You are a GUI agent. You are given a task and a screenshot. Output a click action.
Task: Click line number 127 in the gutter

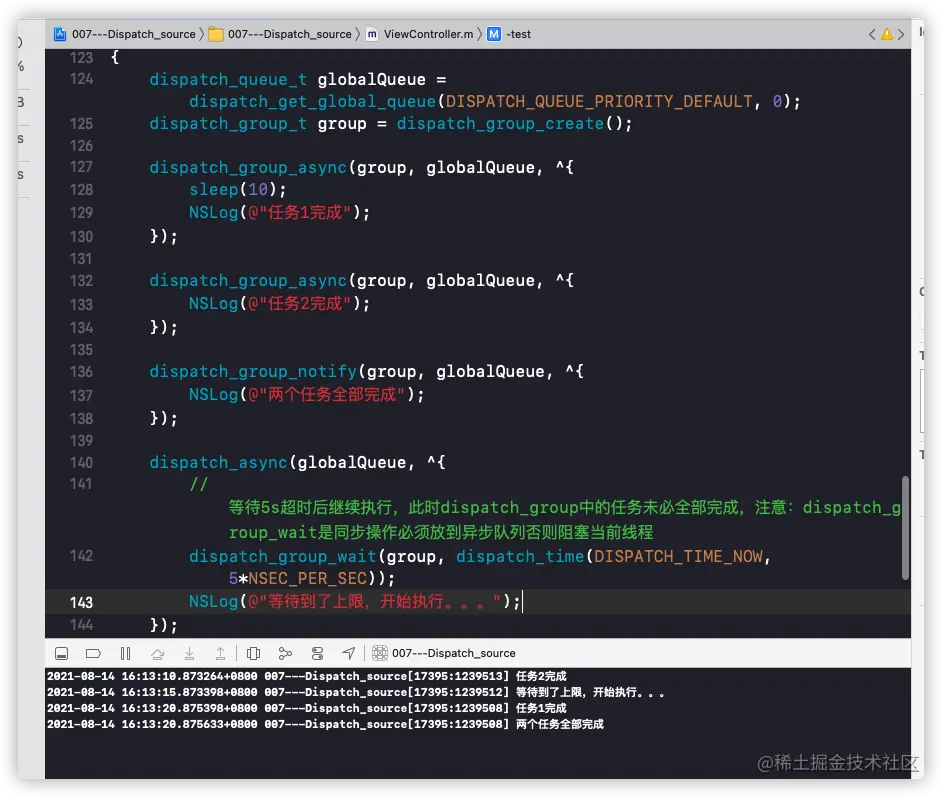(81, 167)
